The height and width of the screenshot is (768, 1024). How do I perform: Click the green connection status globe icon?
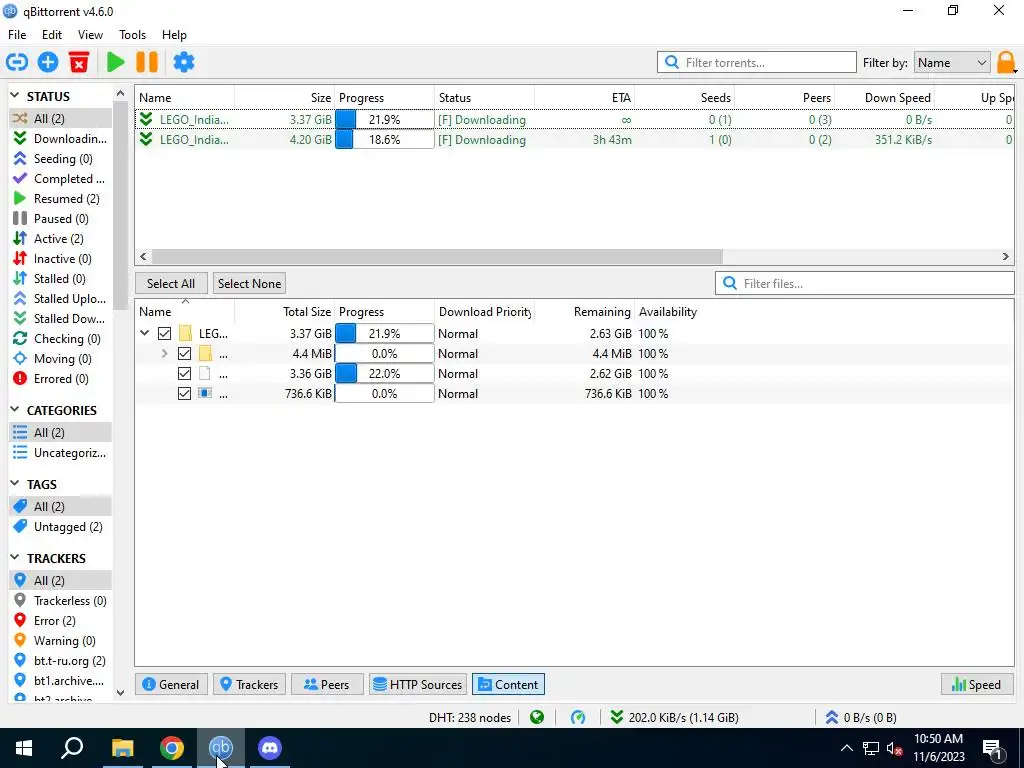coord(537,718)
